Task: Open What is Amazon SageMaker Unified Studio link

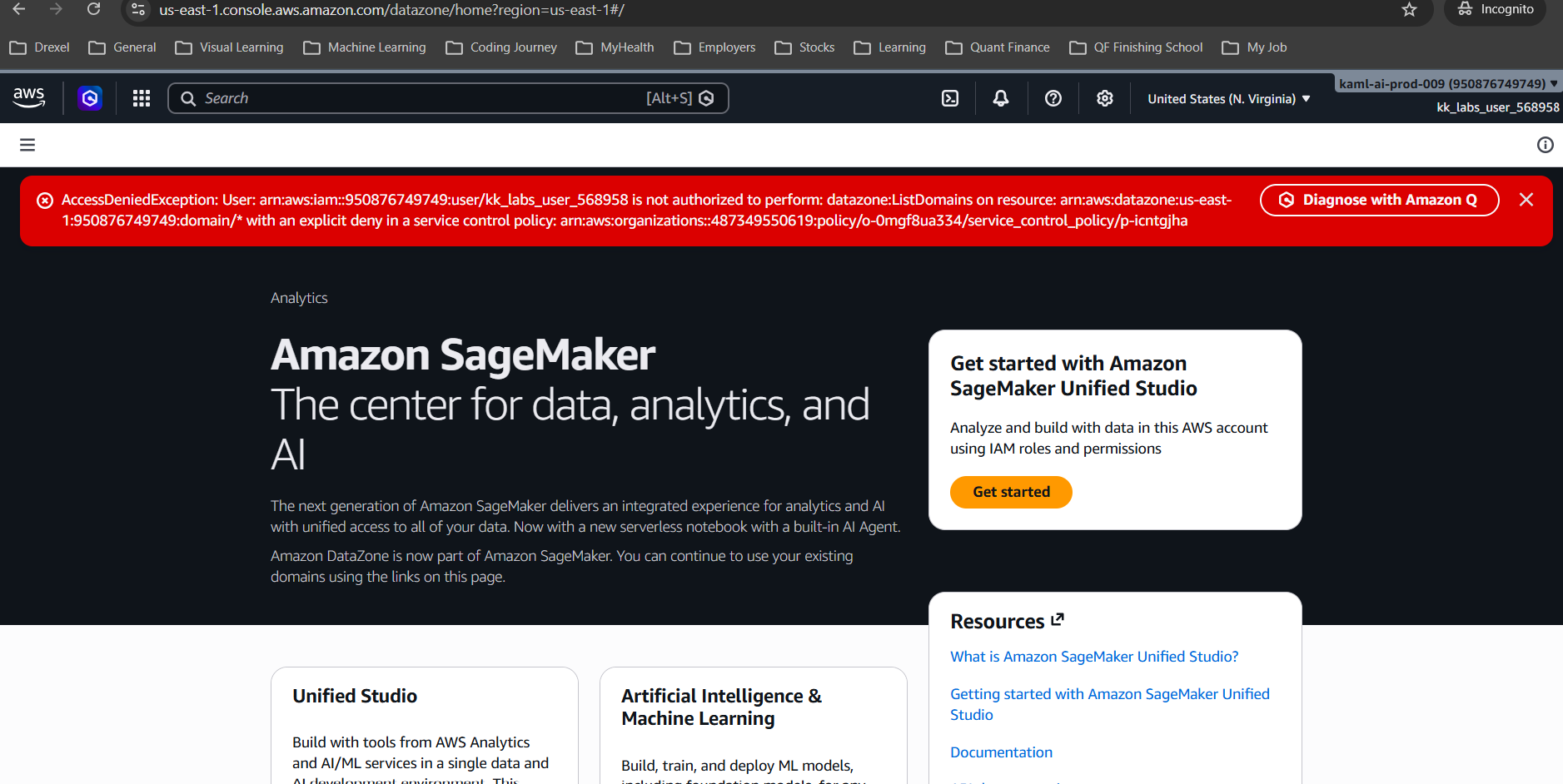Action: click(1094, 657)
